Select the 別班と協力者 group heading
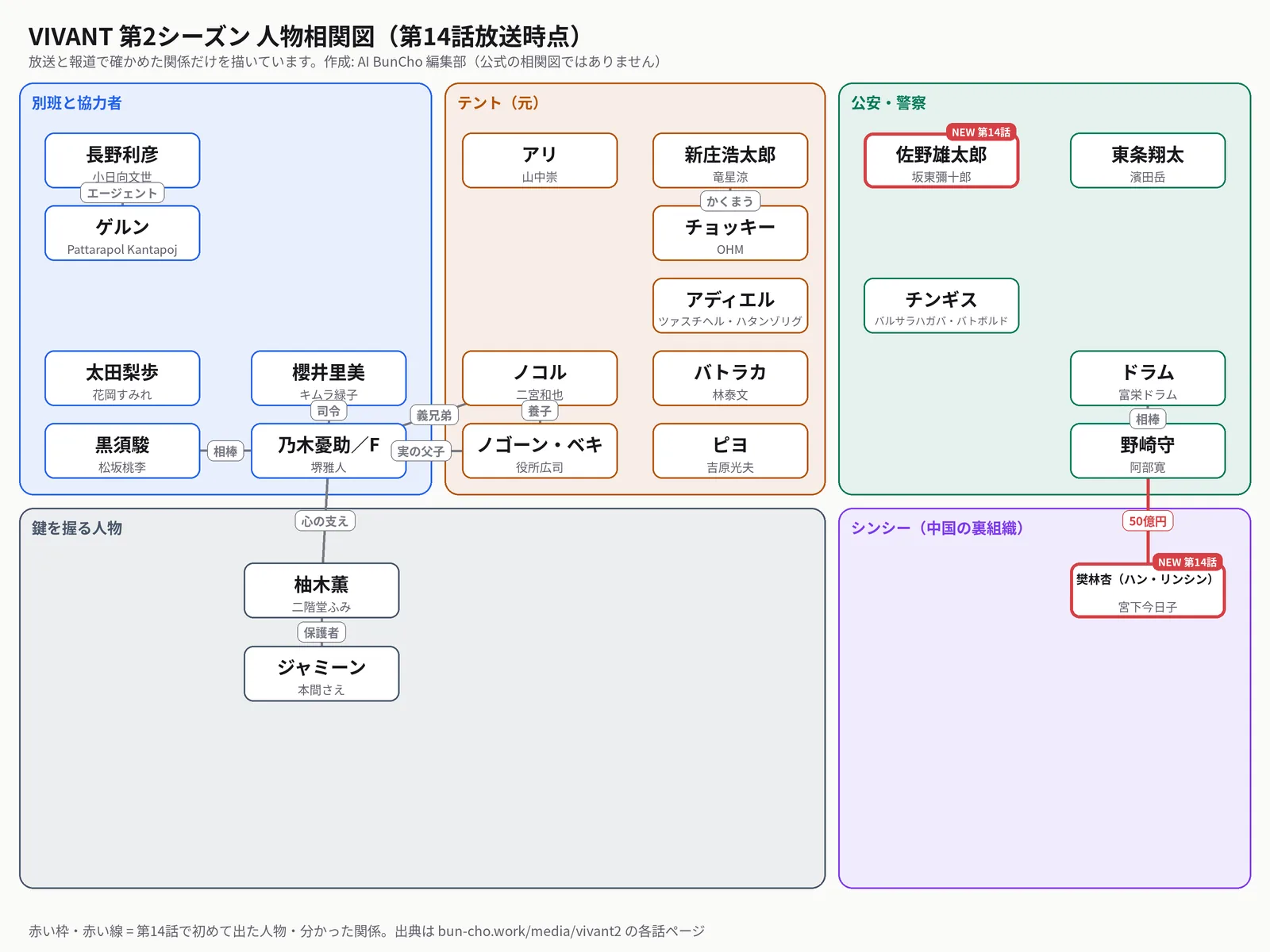Viewport: 1270px width, 952px height. tap(77, 103)
